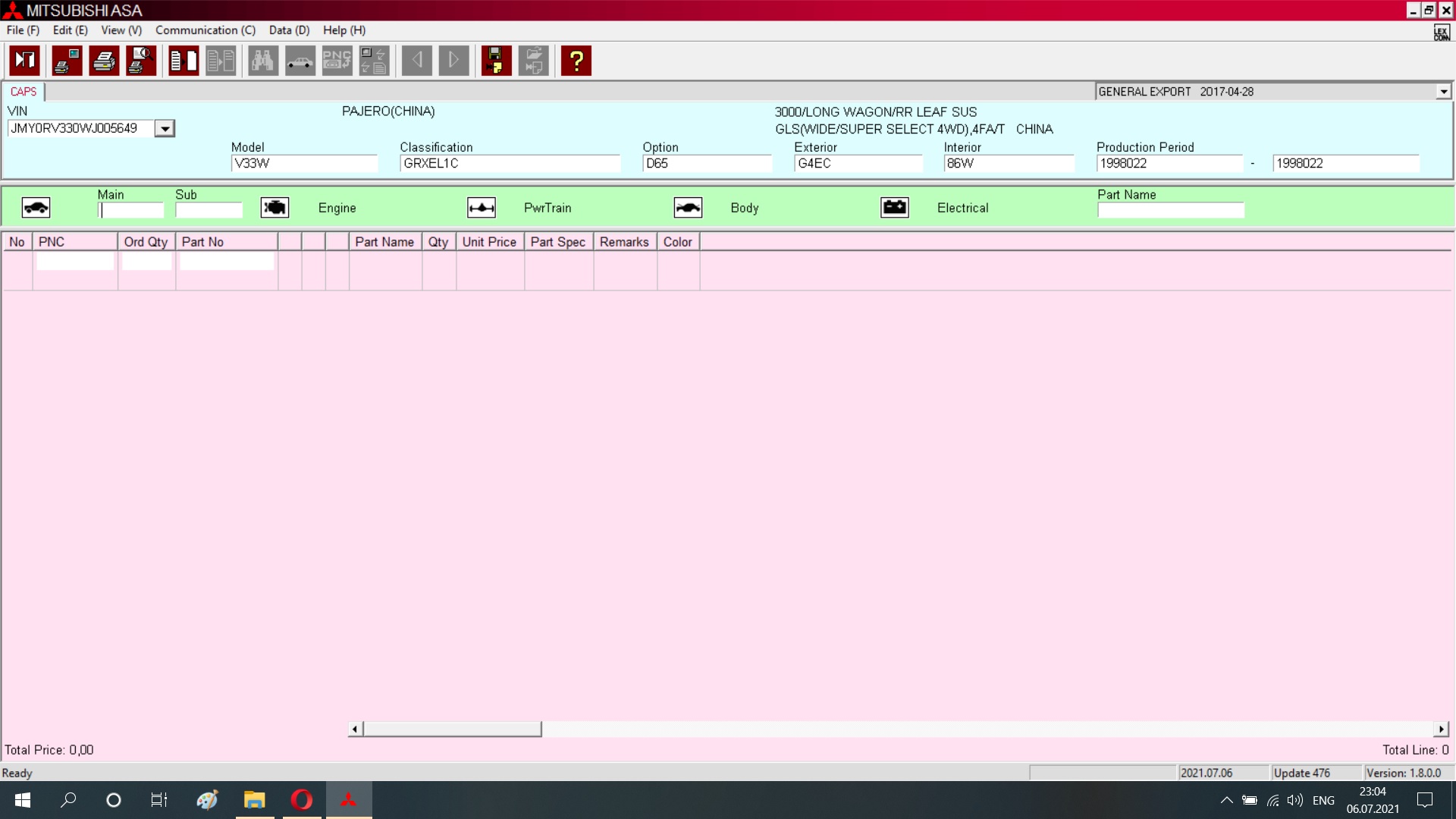Expand the VIN dropdown arrow
This screenshot has width=1456, height=819.
[x=165, y=129]
